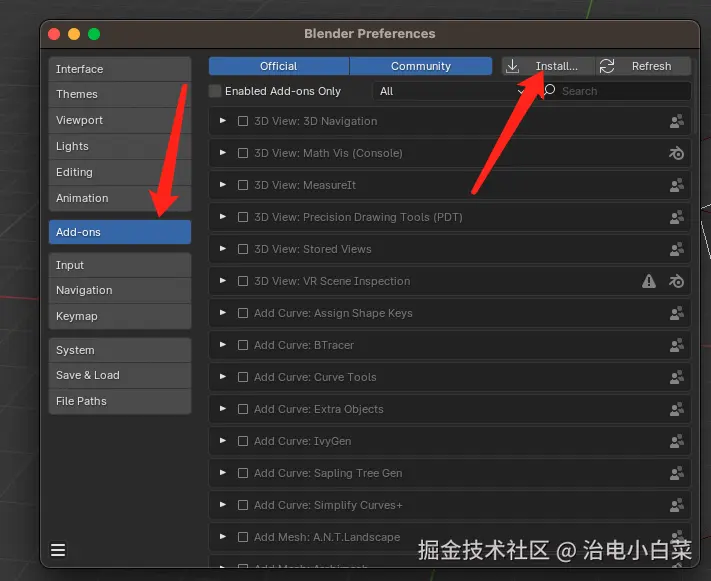Click community icon on Stored Views row
This screenshot has width=711, height=581.
(x=676, y=249)
